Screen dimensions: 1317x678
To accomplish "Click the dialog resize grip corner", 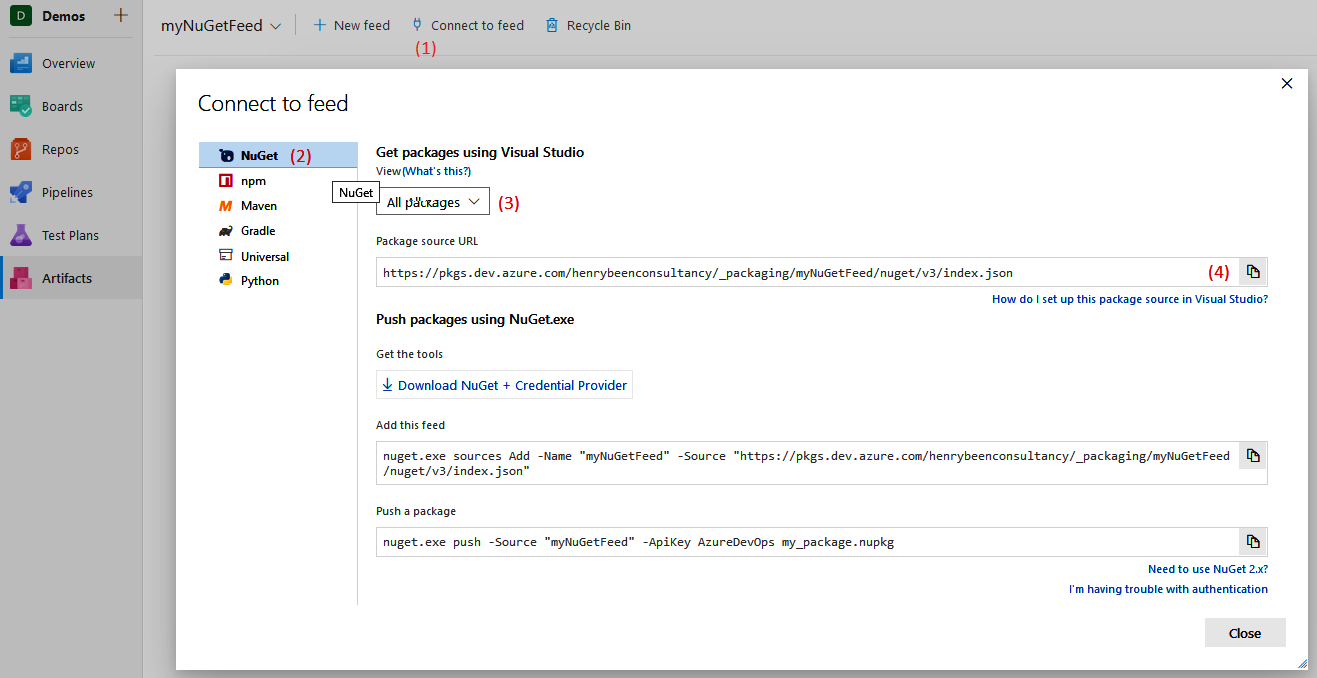I will point(1302,664).
